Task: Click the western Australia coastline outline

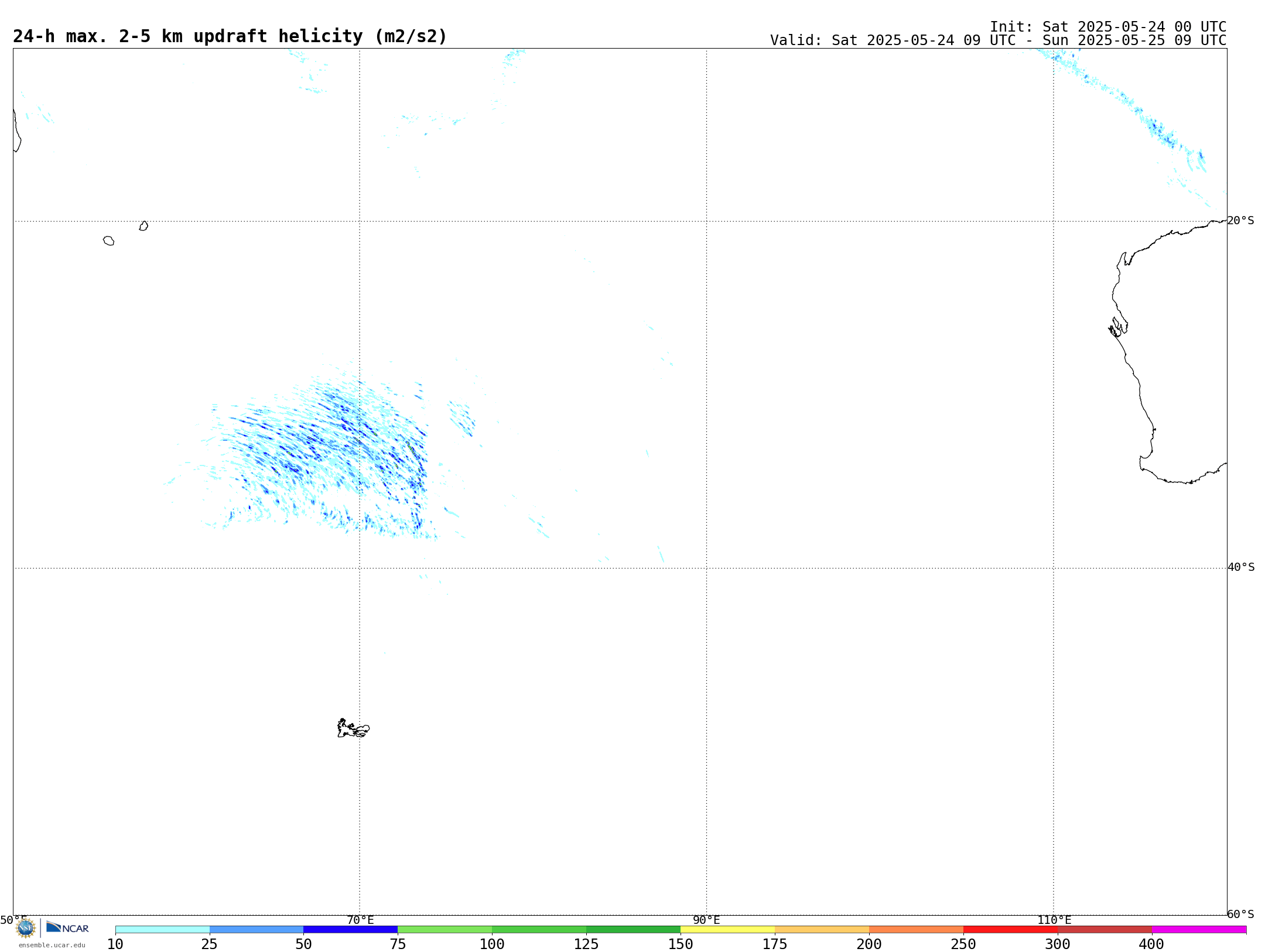Action: pos(1168,351)
